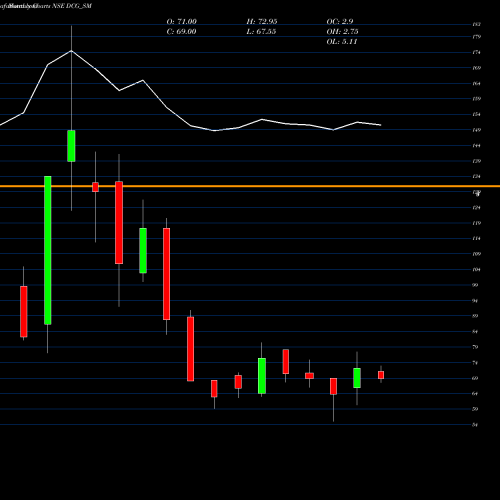Click the green candle with the tallest upper wick
Image resolution: width=500 pixels, height=500 pixels.
(x=71, y=146)
